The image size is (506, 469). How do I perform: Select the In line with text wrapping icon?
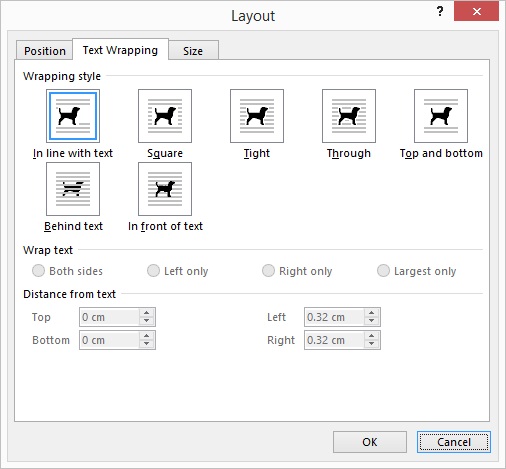[73, 116]
